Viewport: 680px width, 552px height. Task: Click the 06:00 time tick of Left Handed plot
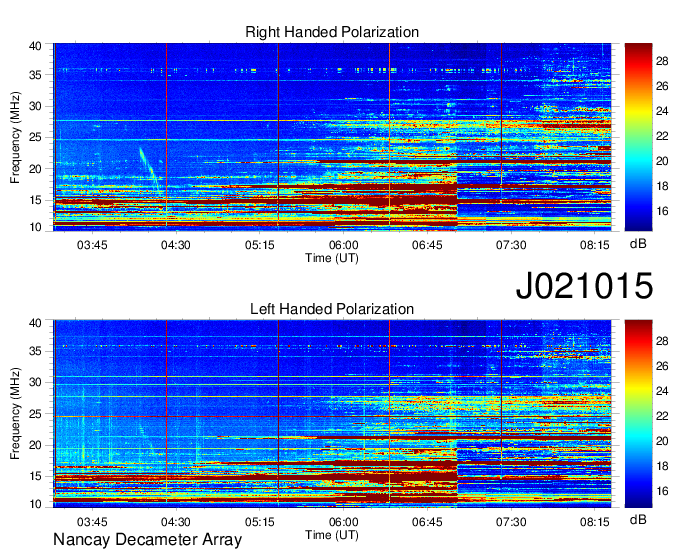(x=343, y=522)
